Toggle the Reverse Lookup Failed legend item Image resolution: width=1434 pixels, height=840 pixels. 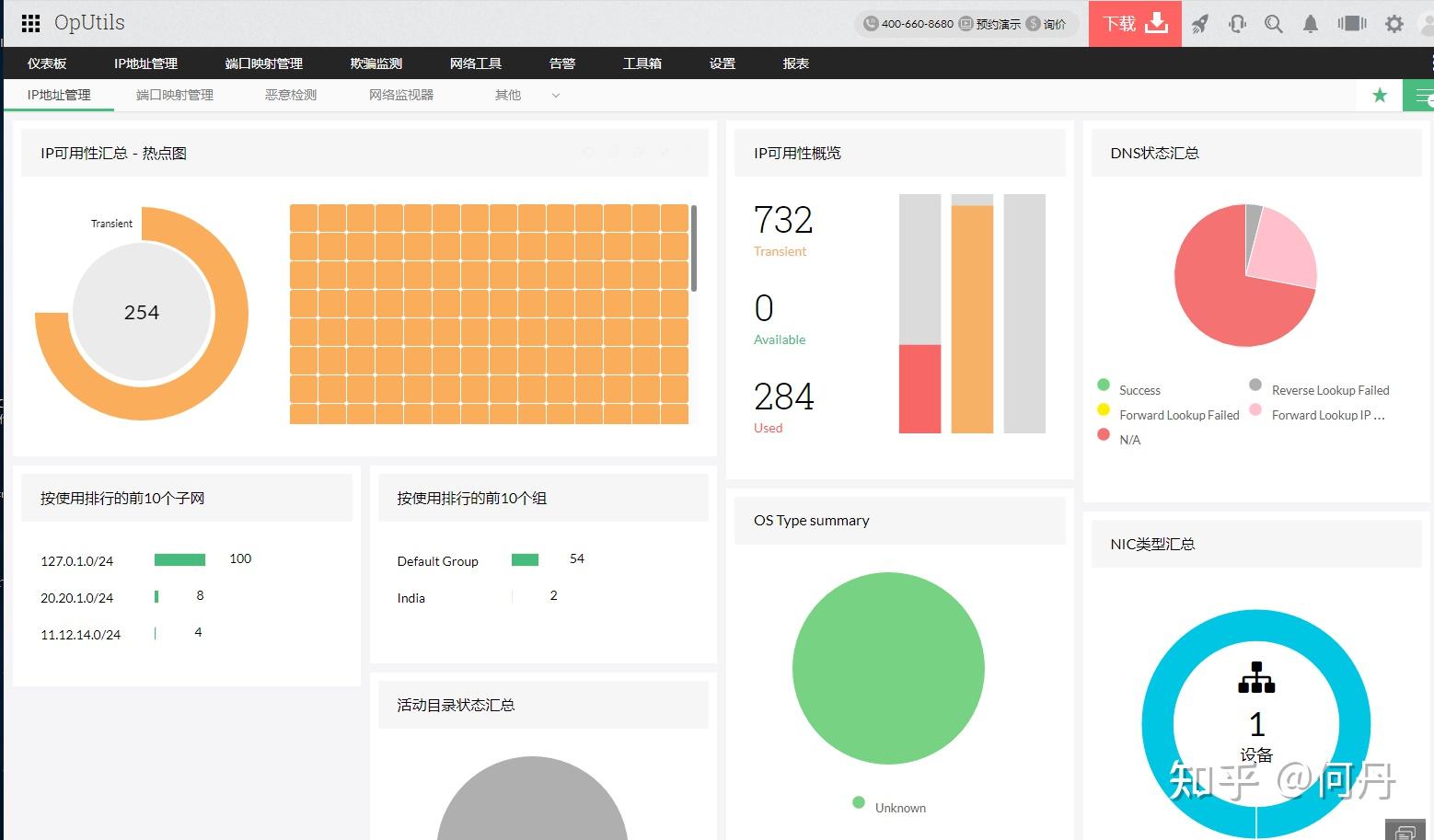point(1319,389)
